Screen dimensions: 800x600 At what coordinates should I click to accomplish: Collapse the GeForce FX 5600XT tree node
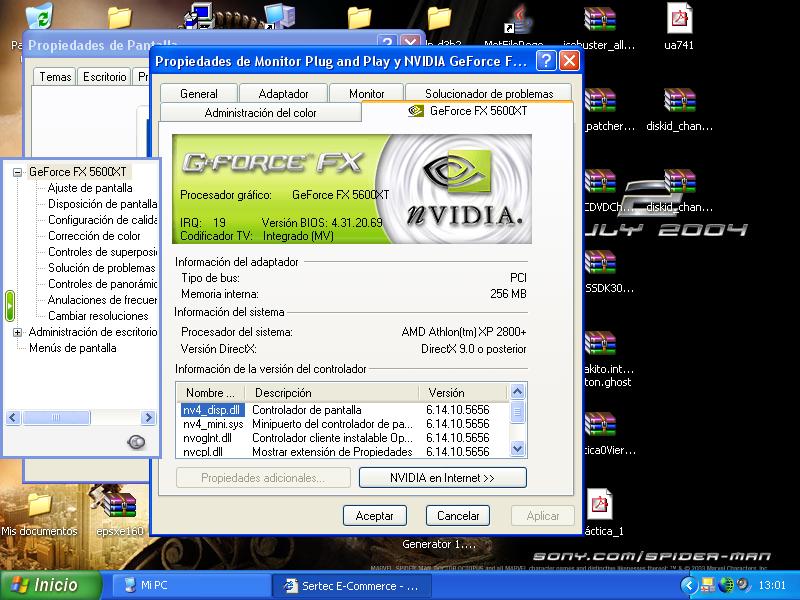[17, 172]
